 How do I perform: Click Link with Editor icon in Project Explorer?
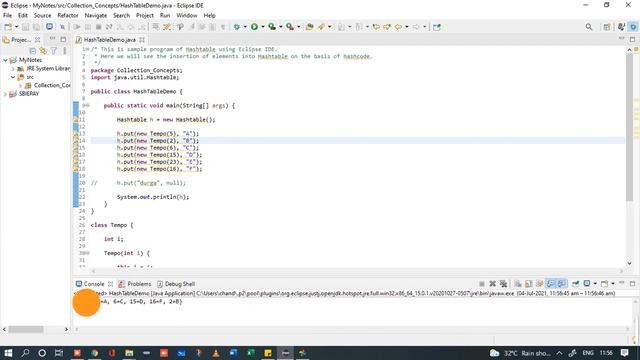pos(43,51)
